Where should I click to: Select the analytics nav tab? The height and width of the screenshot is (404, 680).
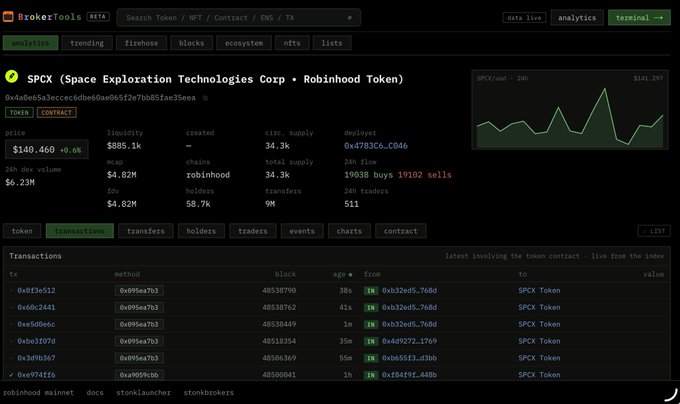coord(30,43)
